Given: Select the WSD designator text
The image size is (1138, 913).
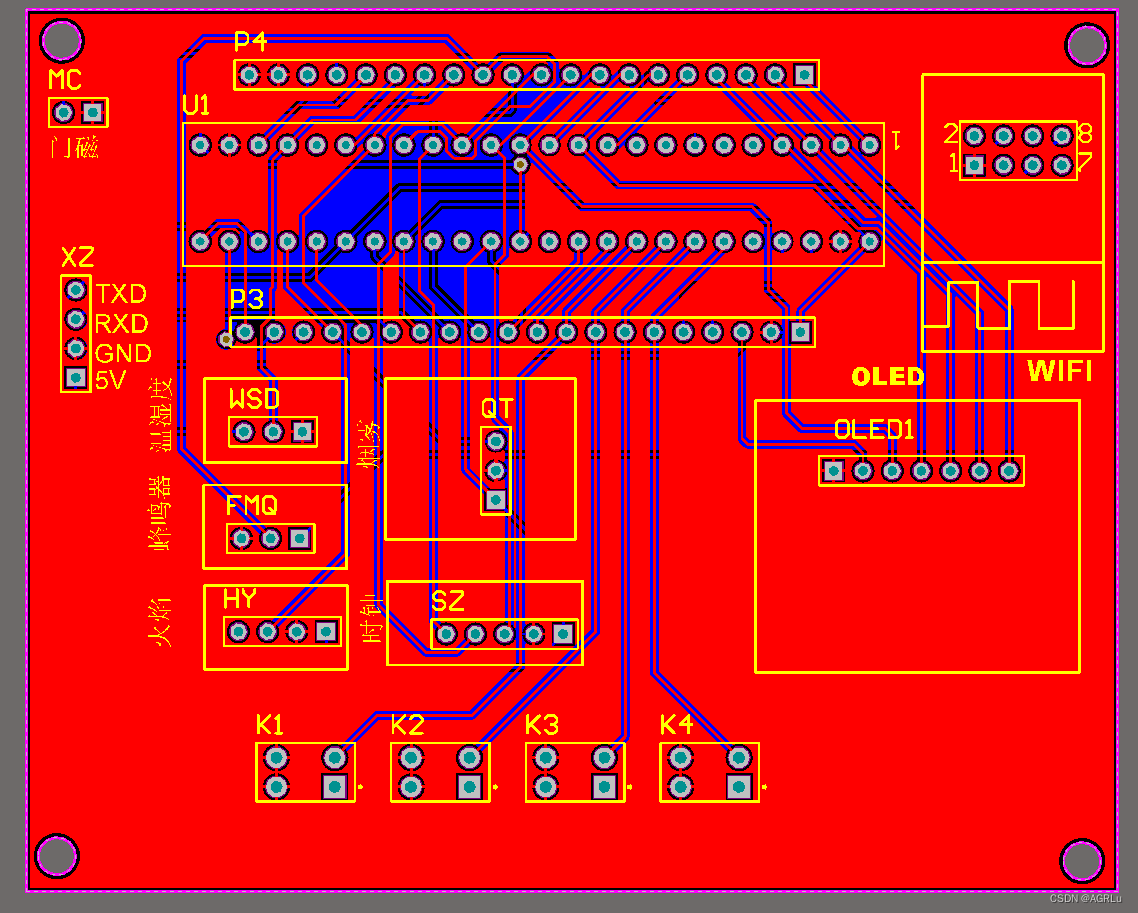Looking at the screenshot, I should click(x=254, y=399).
